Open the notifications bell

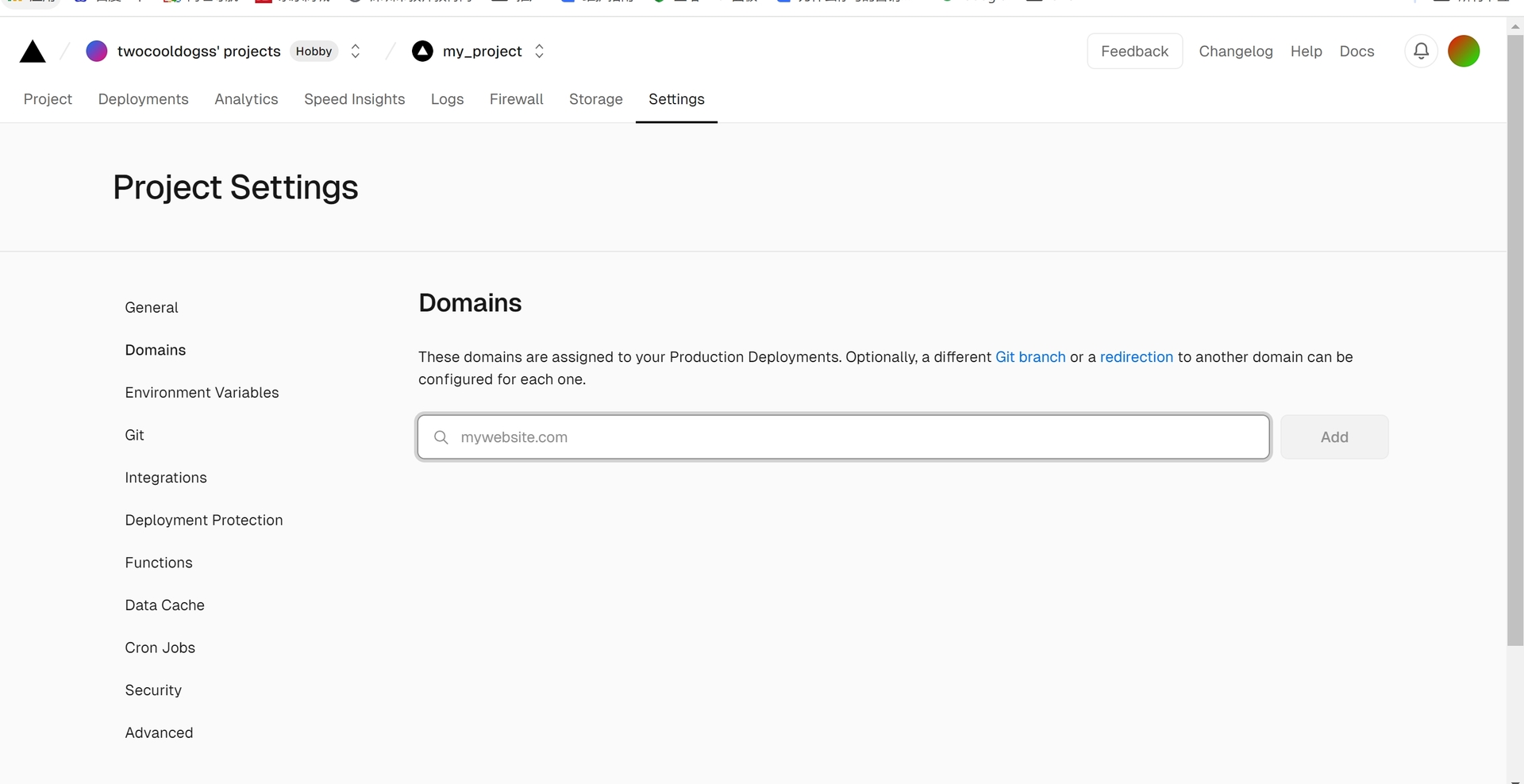point(1421,52)
